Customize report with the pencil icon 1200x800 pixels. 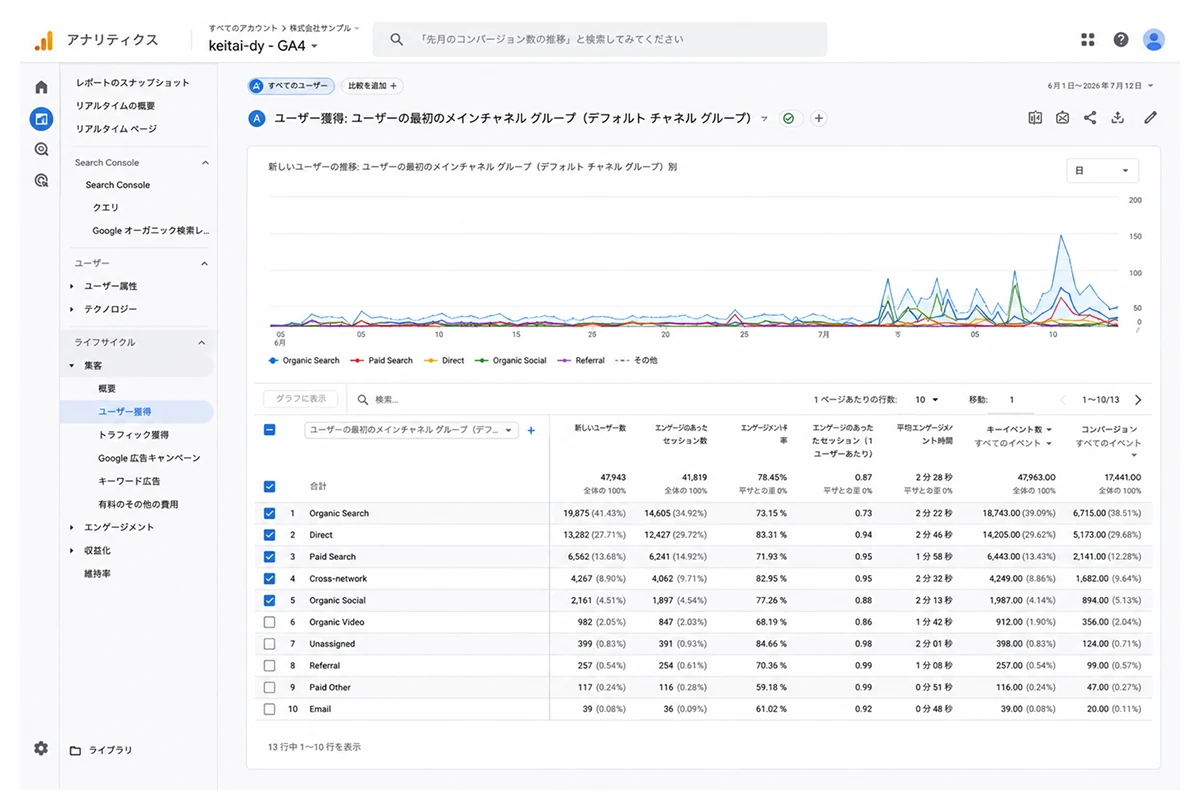[x=1150, y=118]
